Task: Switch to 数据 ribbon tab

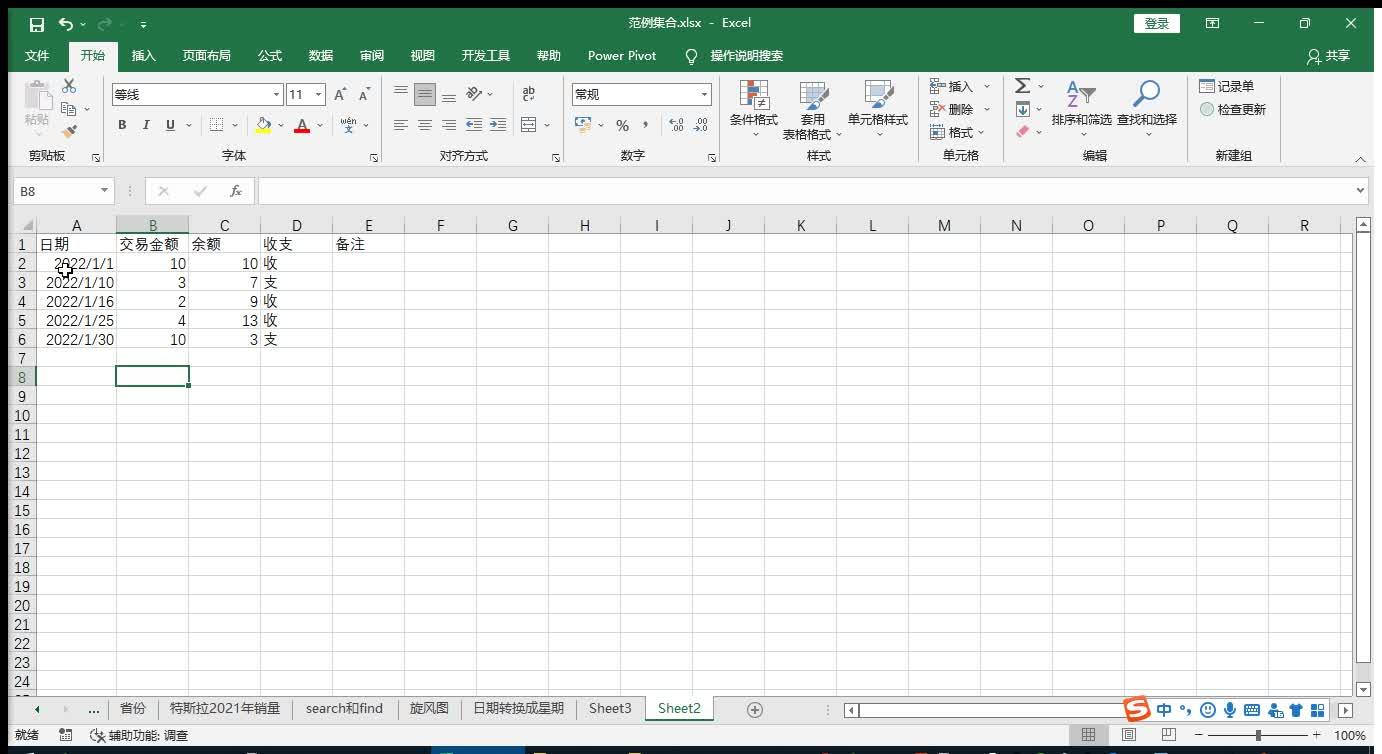Action: pyautogui.click(x=321, y=56)
